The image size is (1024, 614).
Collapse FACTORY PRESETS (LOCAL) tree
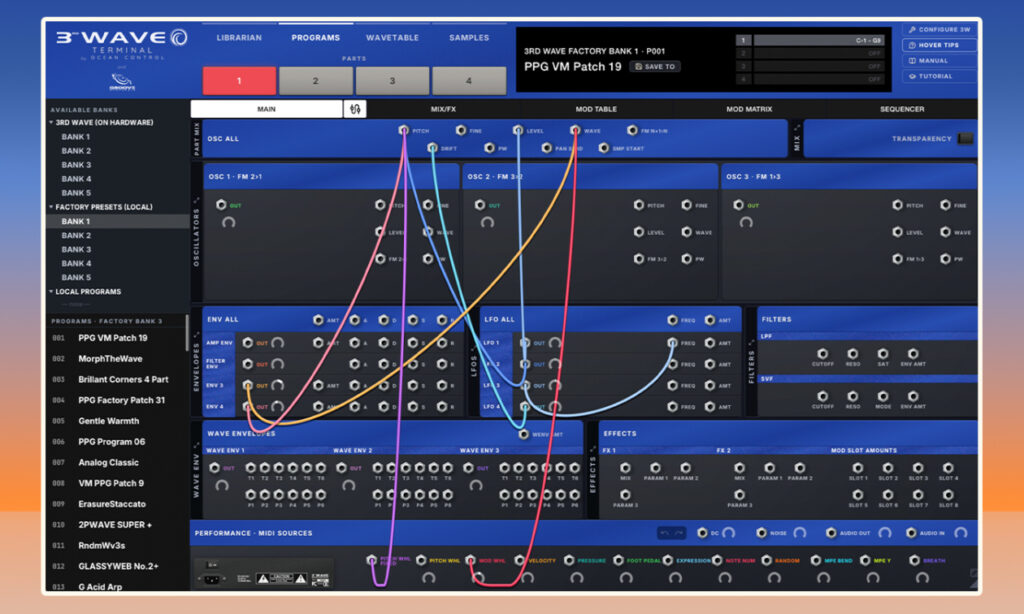(x=51, y=206)
